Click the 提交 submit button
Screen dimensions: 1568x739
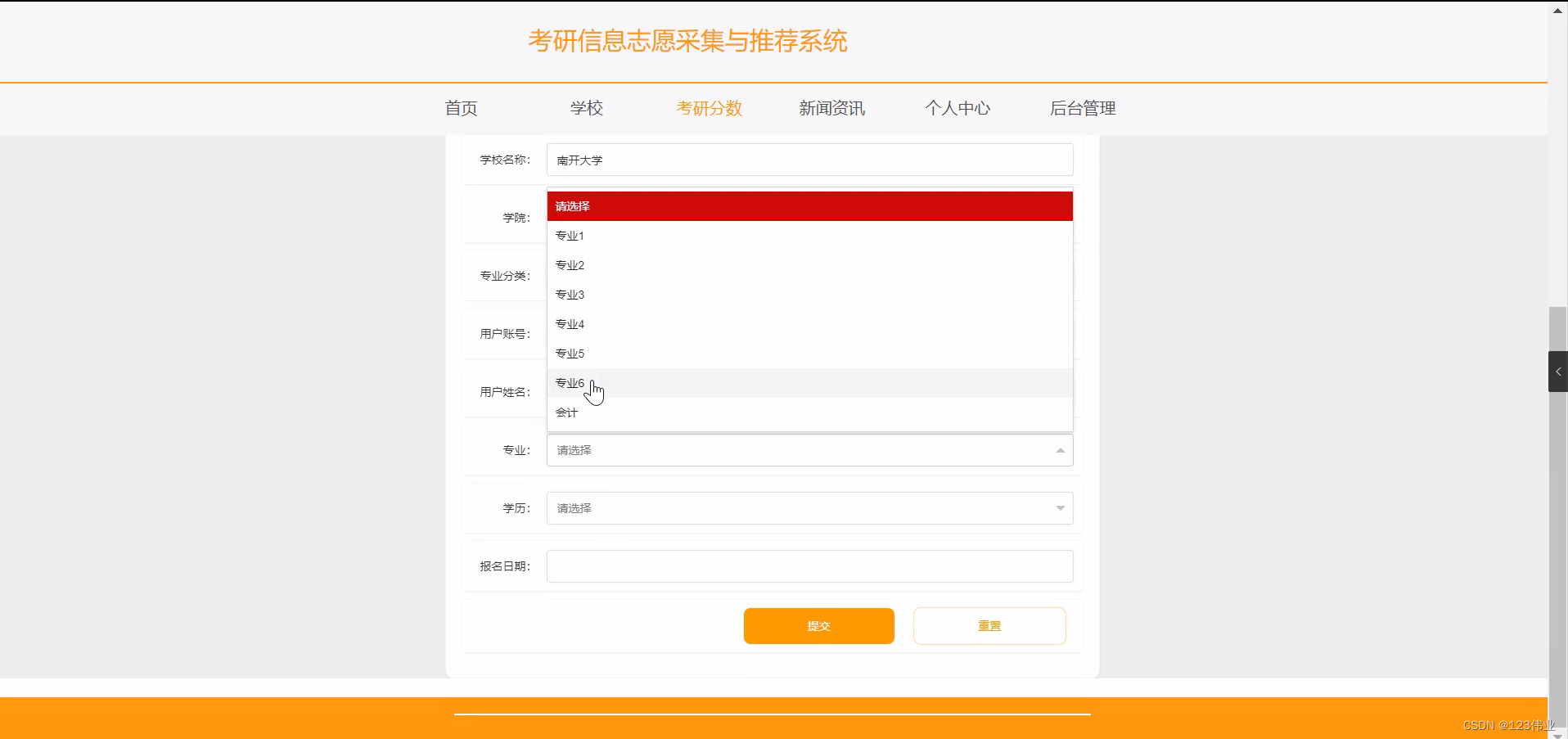[x=818, y=625]
